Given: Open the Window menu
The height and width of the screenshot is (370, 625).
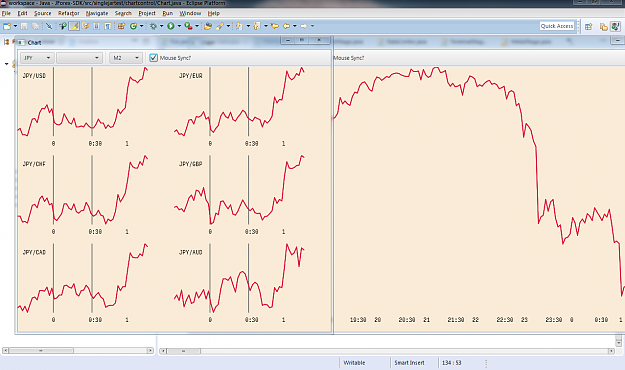Looking at the screenshot, I should click(190, 13).
